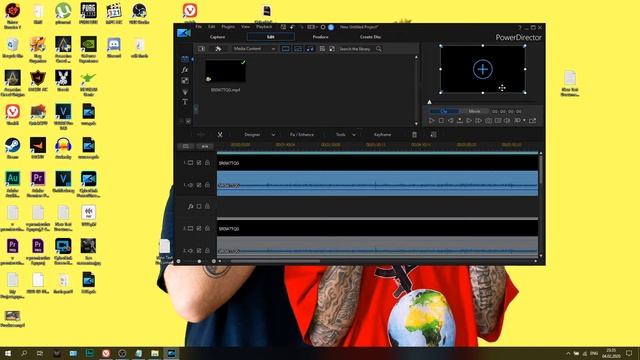Click the blue notification circle icon
This screenshot has height=360, width=640.
pos(331,27)
